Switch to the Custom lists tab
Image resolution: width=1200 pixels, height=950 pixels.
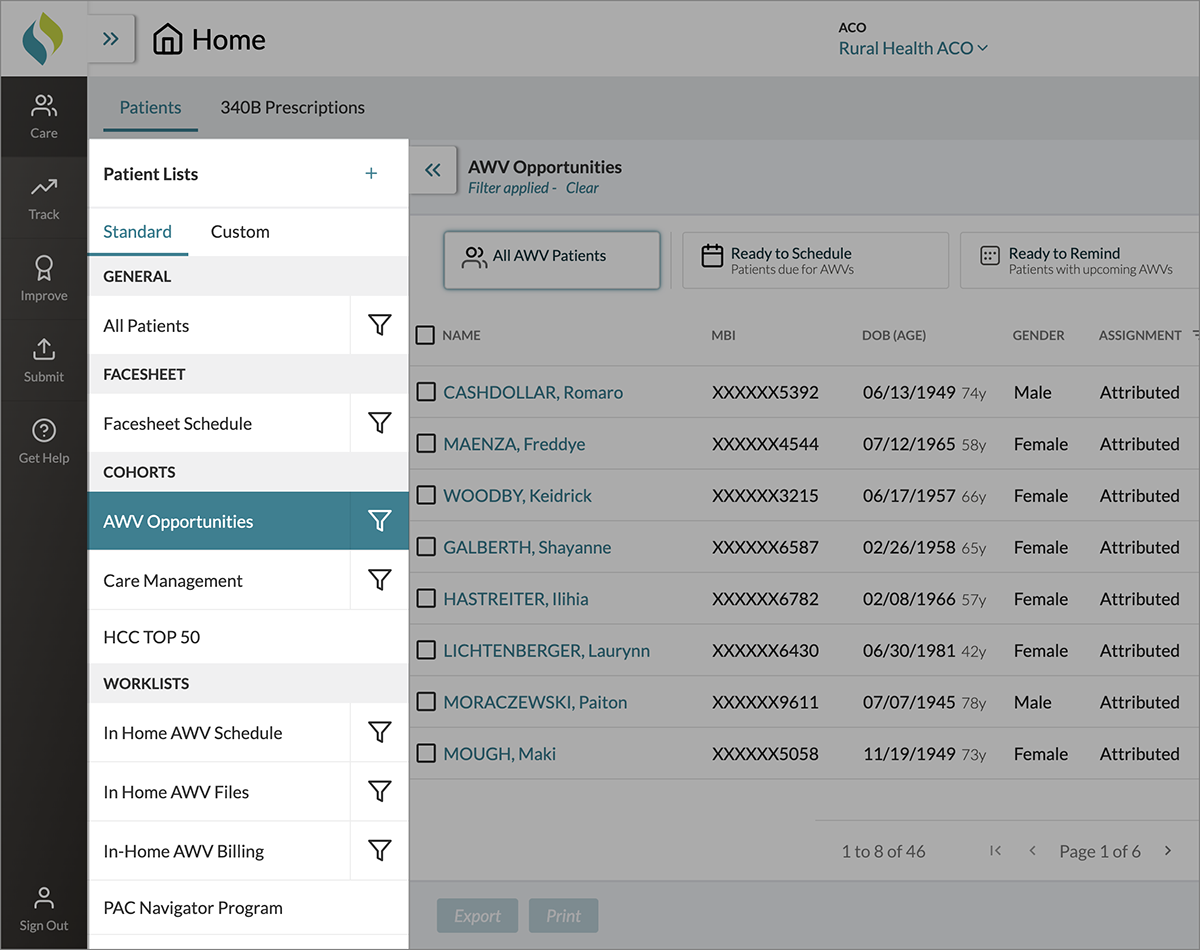coord(240,232)
